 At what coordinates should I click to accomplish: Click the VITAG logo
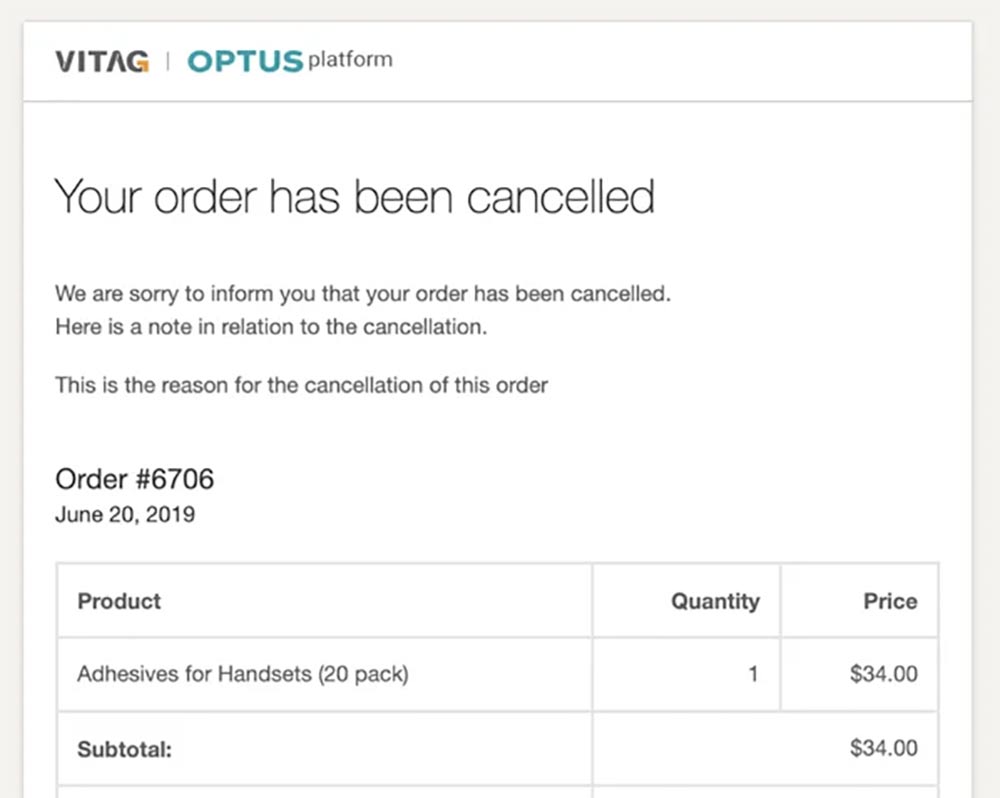[102, 61]
